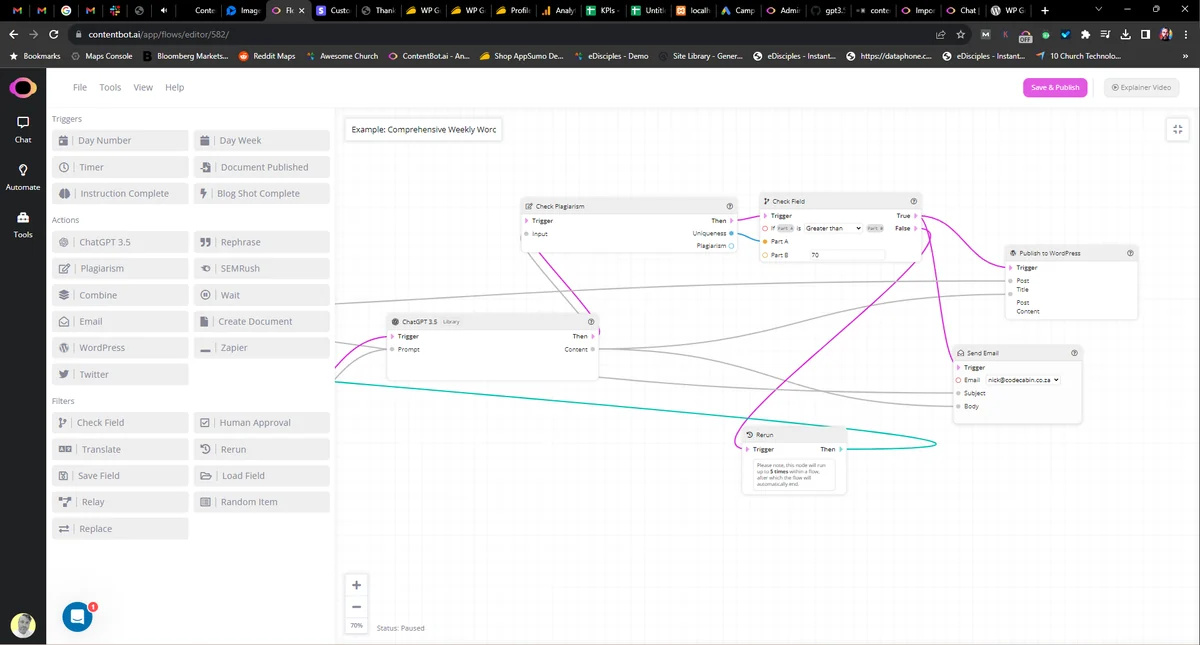This screenshot has width=1200, height=645.
Task: Click the Library tag on ChatGPT node
Action: pos(451,322)
